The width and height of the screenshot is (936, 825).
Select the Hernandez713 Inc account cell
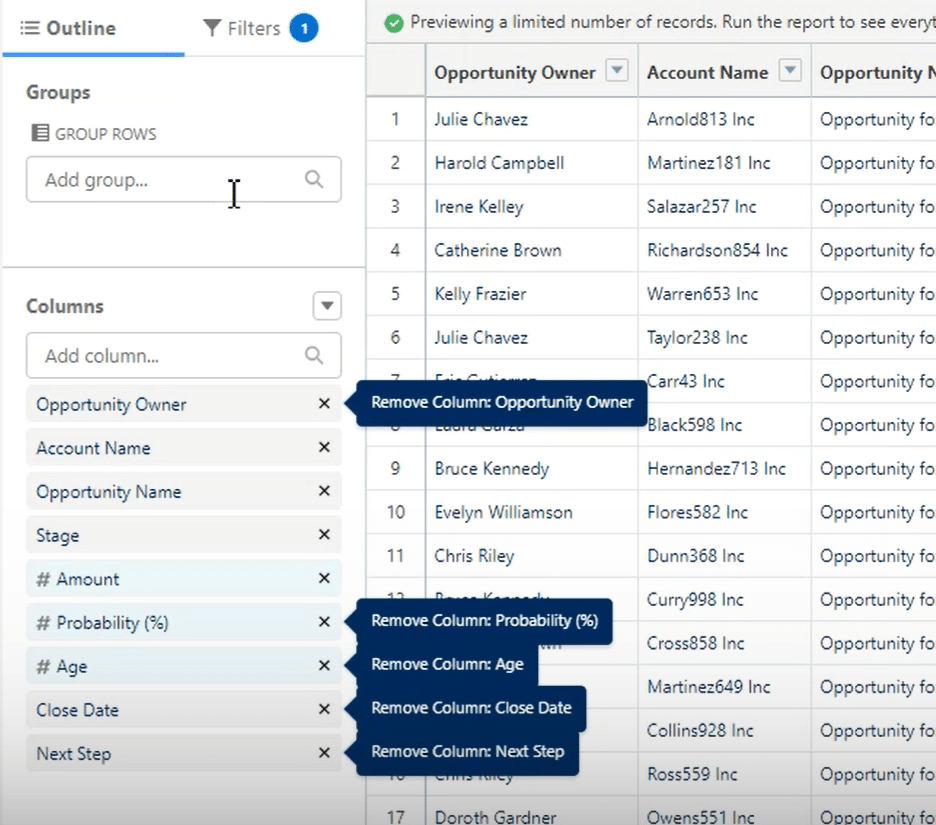pyautogui.click(x=716, y=468)
